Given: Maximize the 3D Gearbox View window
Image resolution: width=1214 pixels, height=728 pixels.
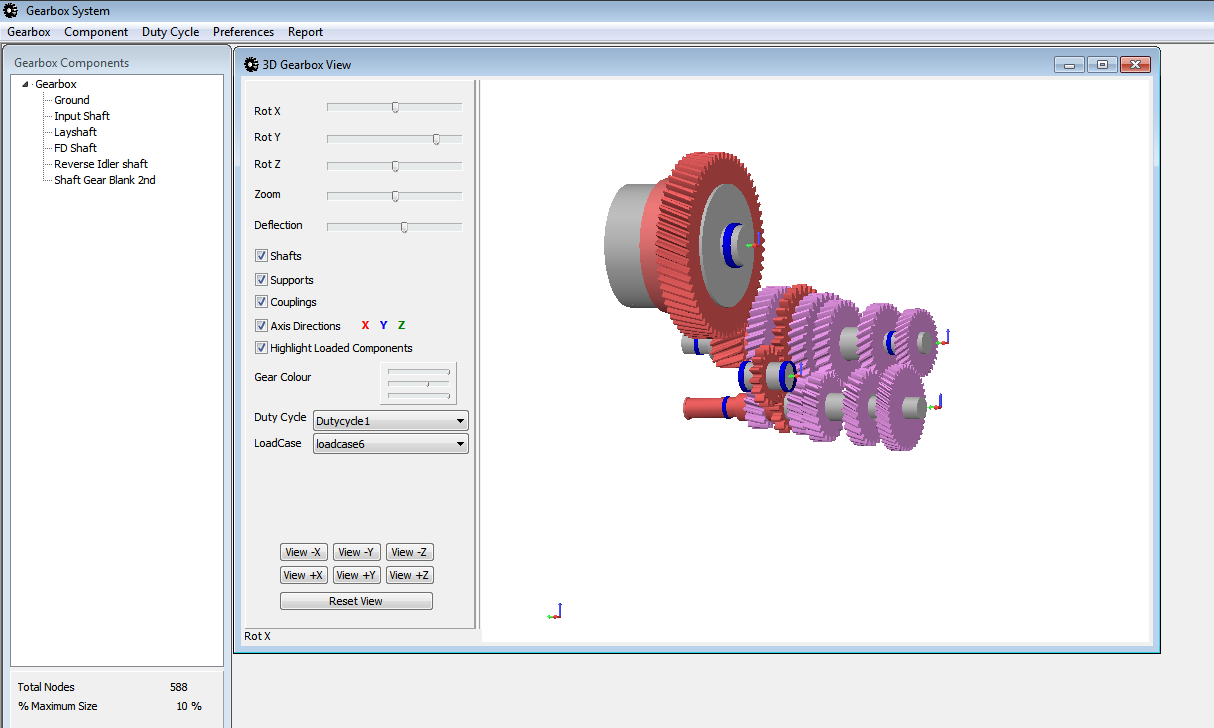Looking at the screenshot, I should pos(1102,65).
